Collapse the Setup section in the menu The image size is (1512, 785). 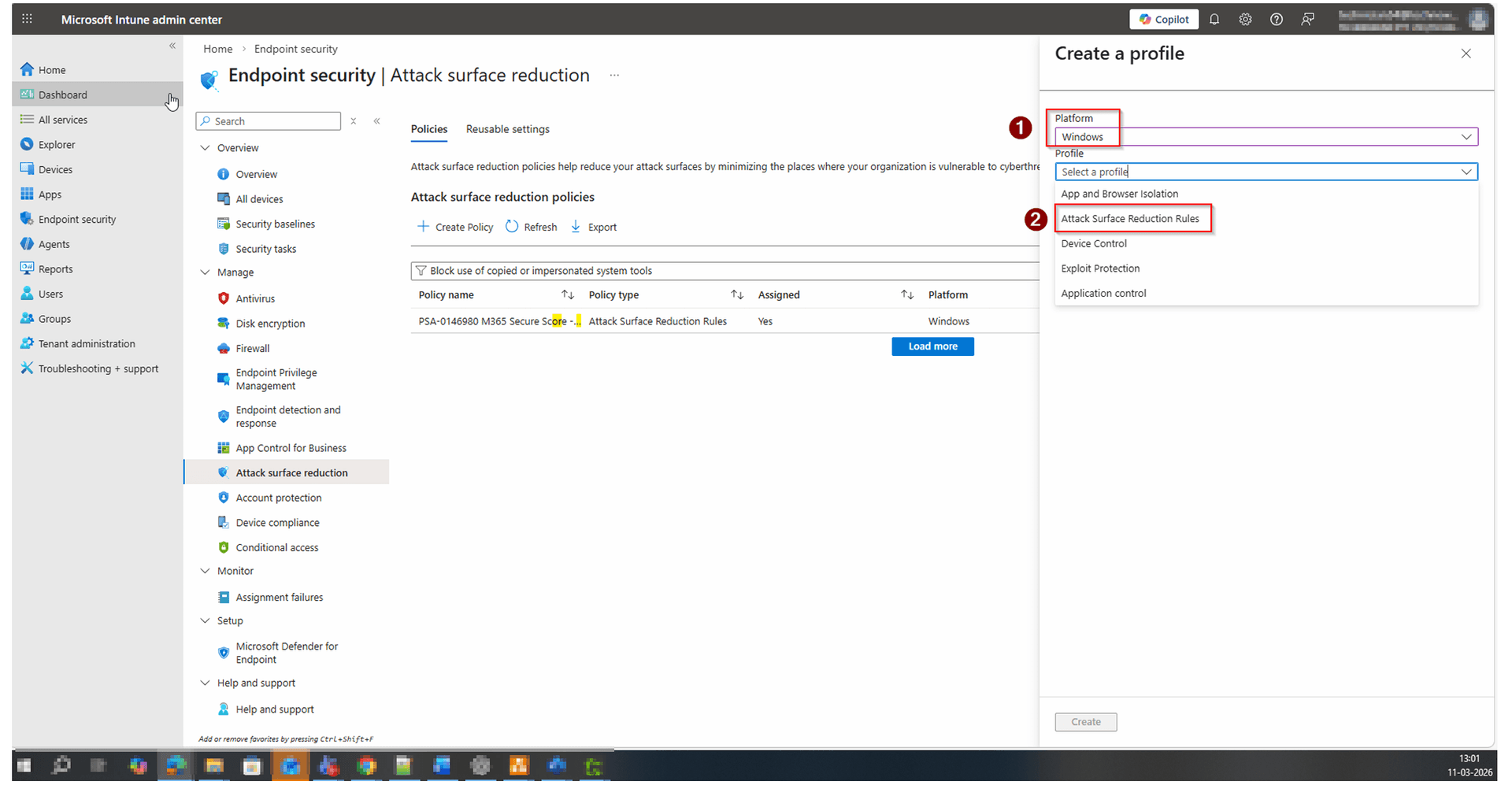(x=206, y=620)
